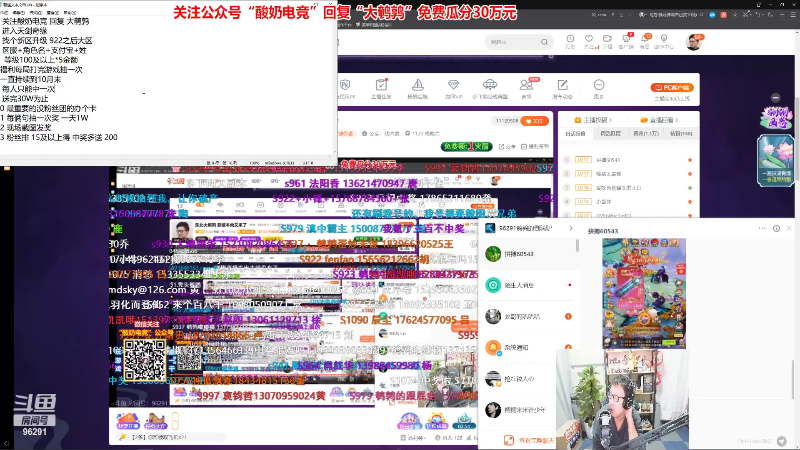Select rank 3 user with LV16 badge
This screenshot has width=800, height=450.
629,188
